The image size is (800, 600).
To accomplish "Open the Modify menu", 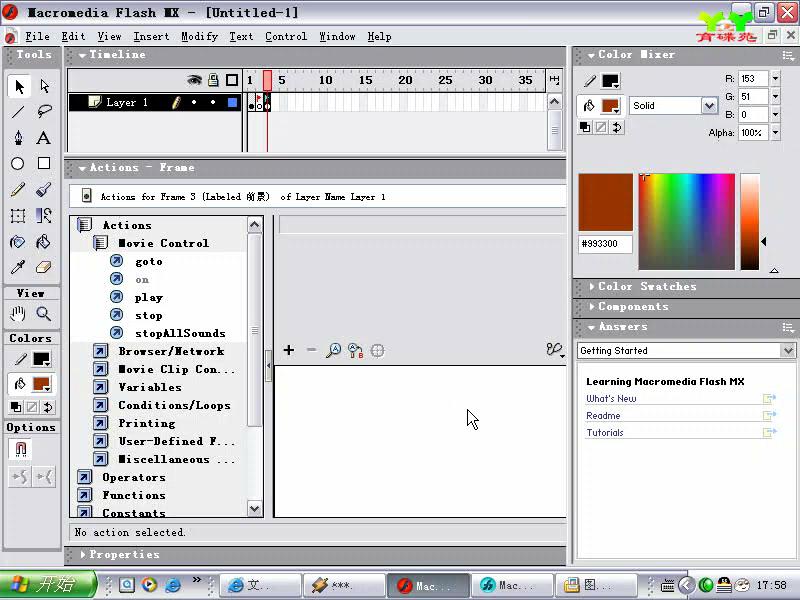I will (199, 36).
